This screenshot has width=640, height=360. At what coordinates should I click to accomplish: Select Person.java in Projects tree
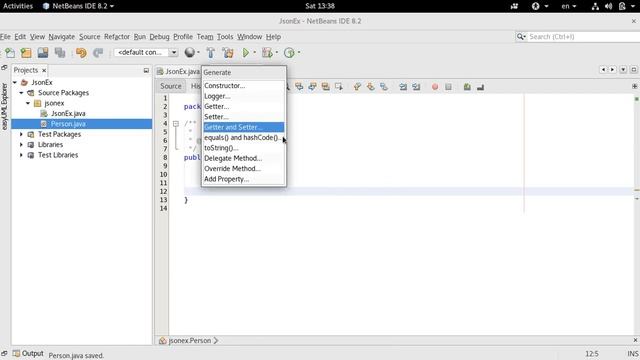tap(68, 124)
